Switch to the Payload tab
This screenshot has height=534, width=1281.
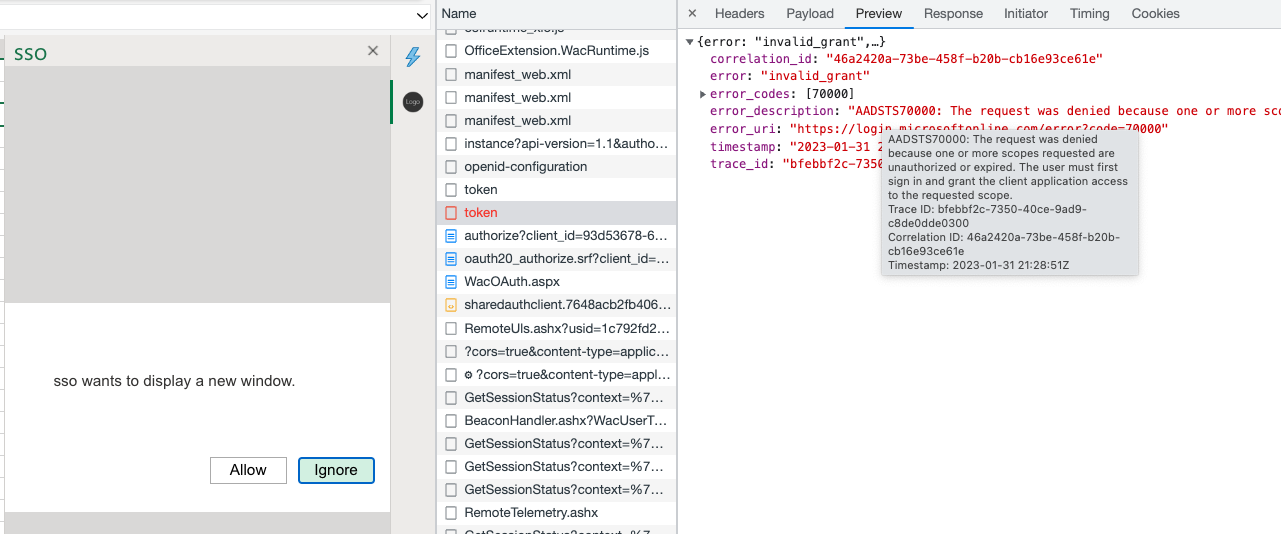coord(810,14)
